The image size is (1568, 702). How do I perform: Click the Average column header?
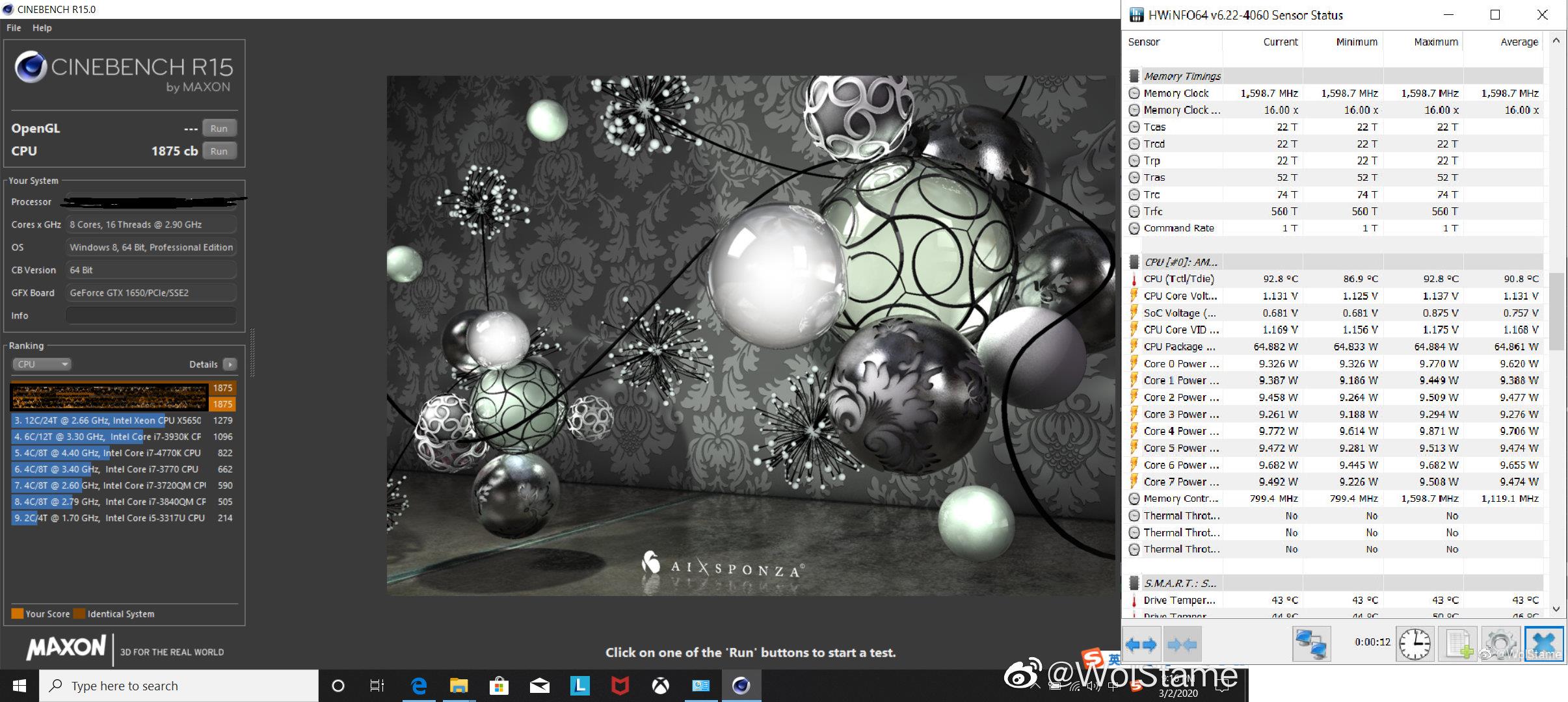point(1519,42)
